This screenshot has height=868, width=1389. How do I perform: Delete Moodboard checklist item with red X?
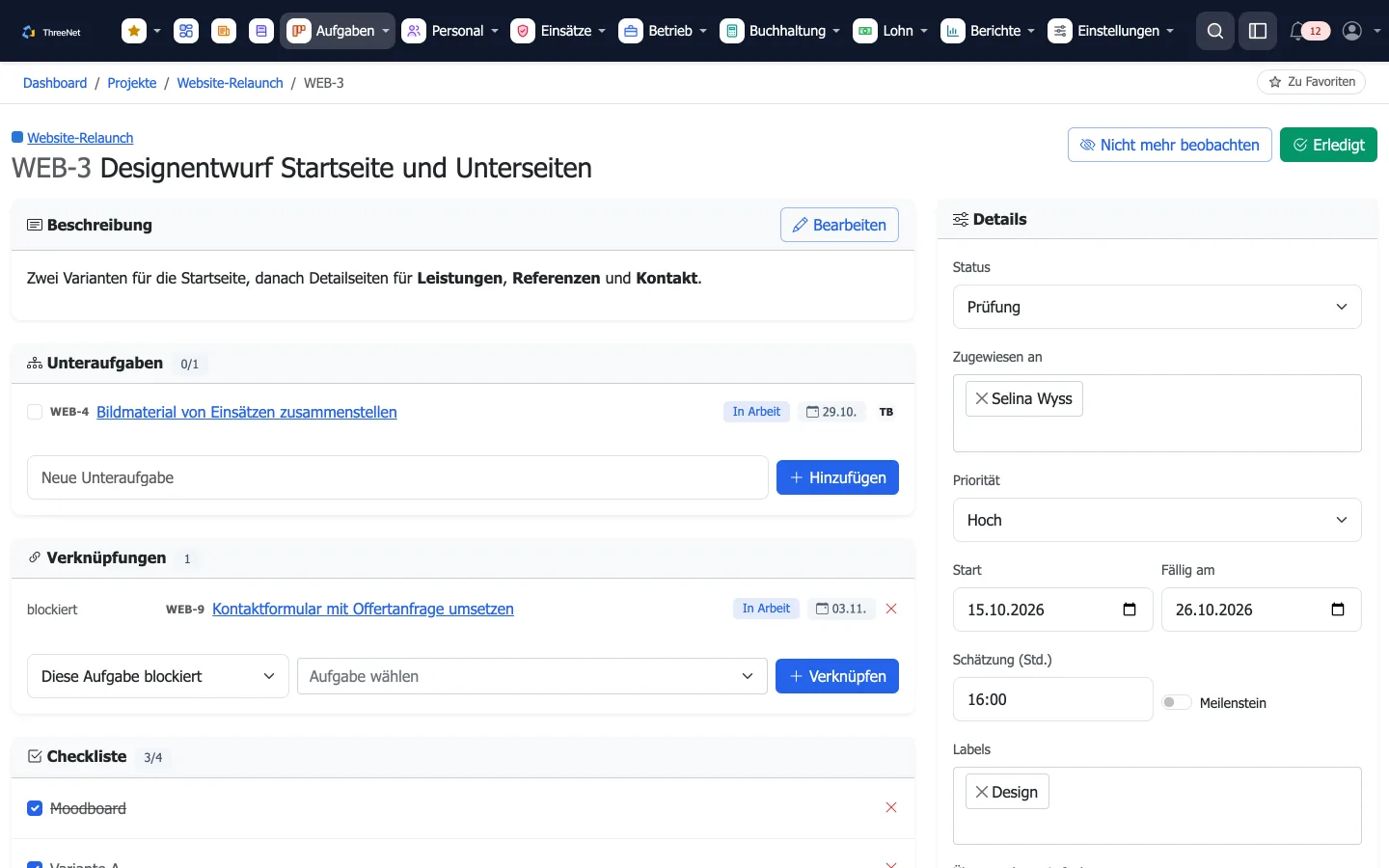point(891,807)
